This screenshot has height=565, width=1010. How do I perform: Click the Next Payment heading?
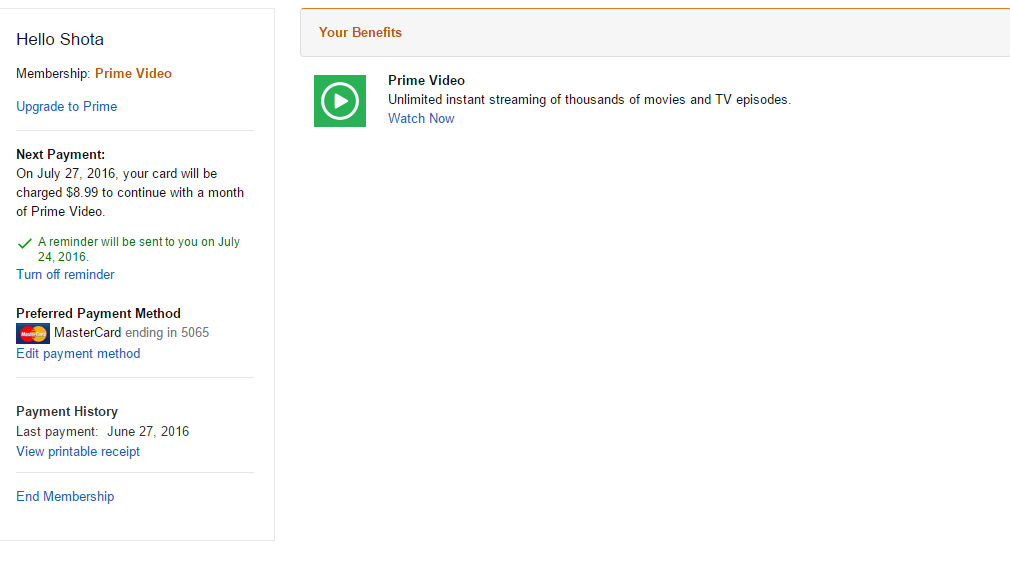click(x=60, y=155)
